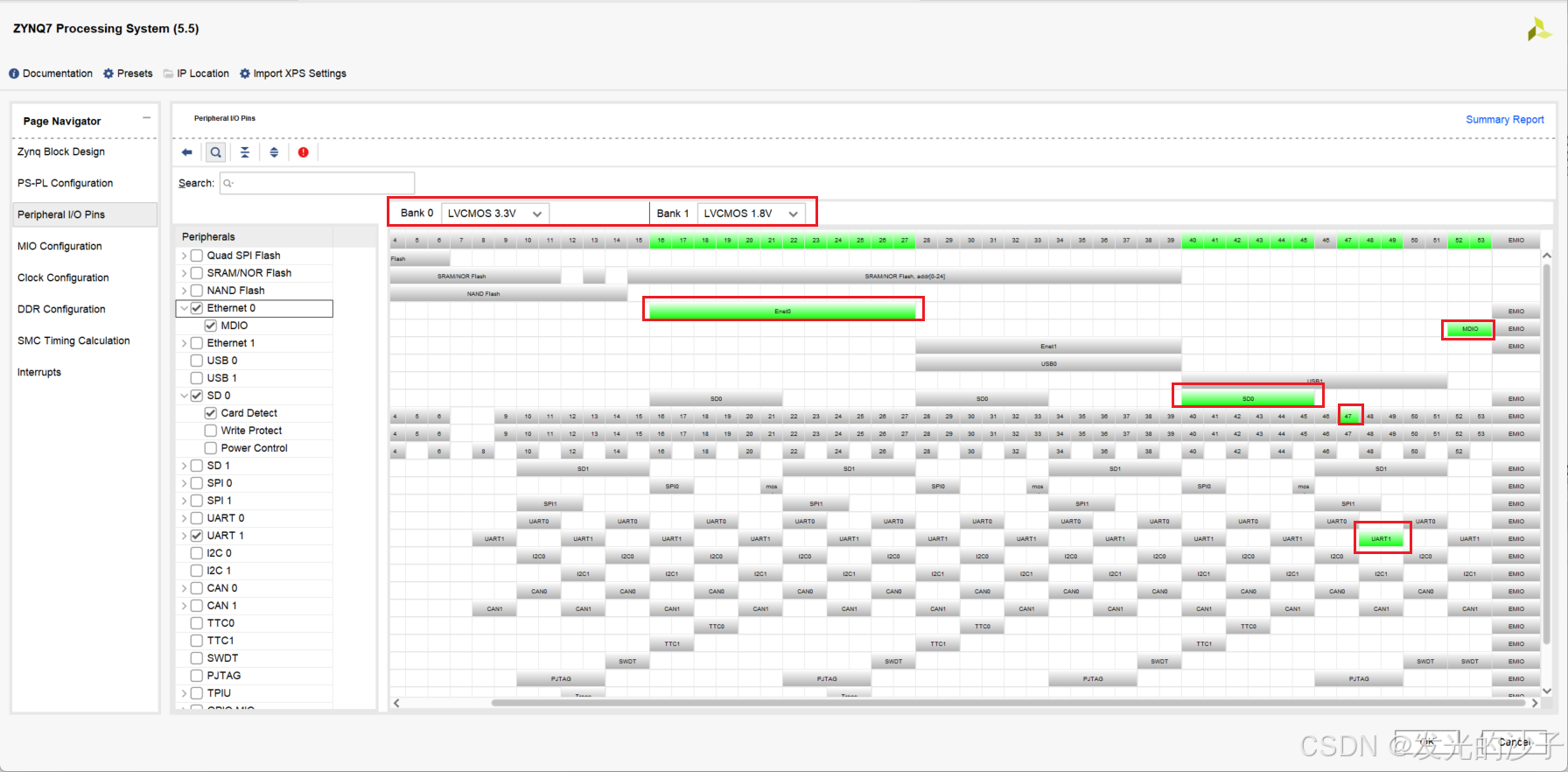This screenshot has width=1568, height=772.
Task: Collapse Page Navigator with minus icon
Action: [146, 118]
